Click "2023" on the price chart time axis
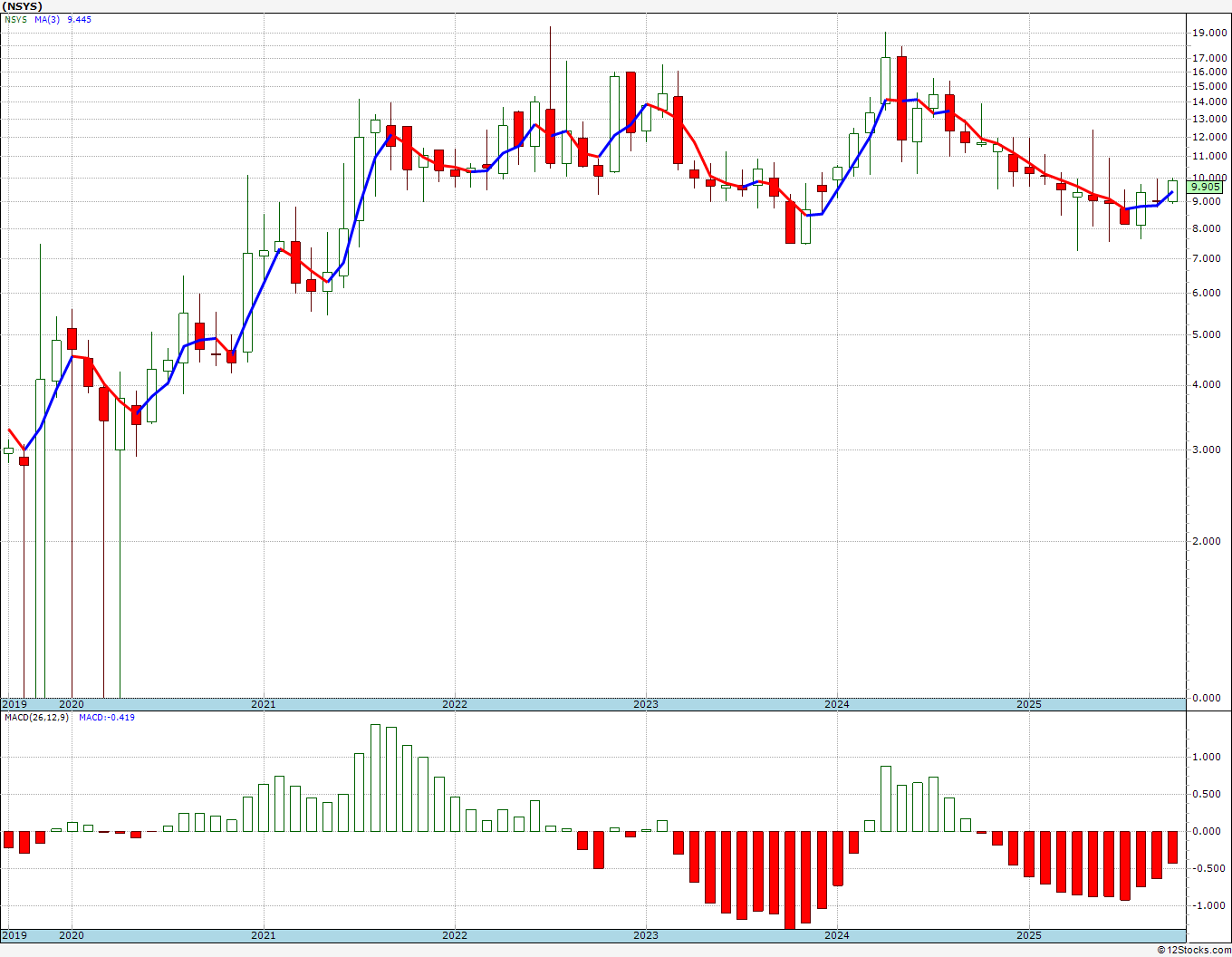Image resolution: width=1232 pixels, height=957 pixels. (646, 704)
